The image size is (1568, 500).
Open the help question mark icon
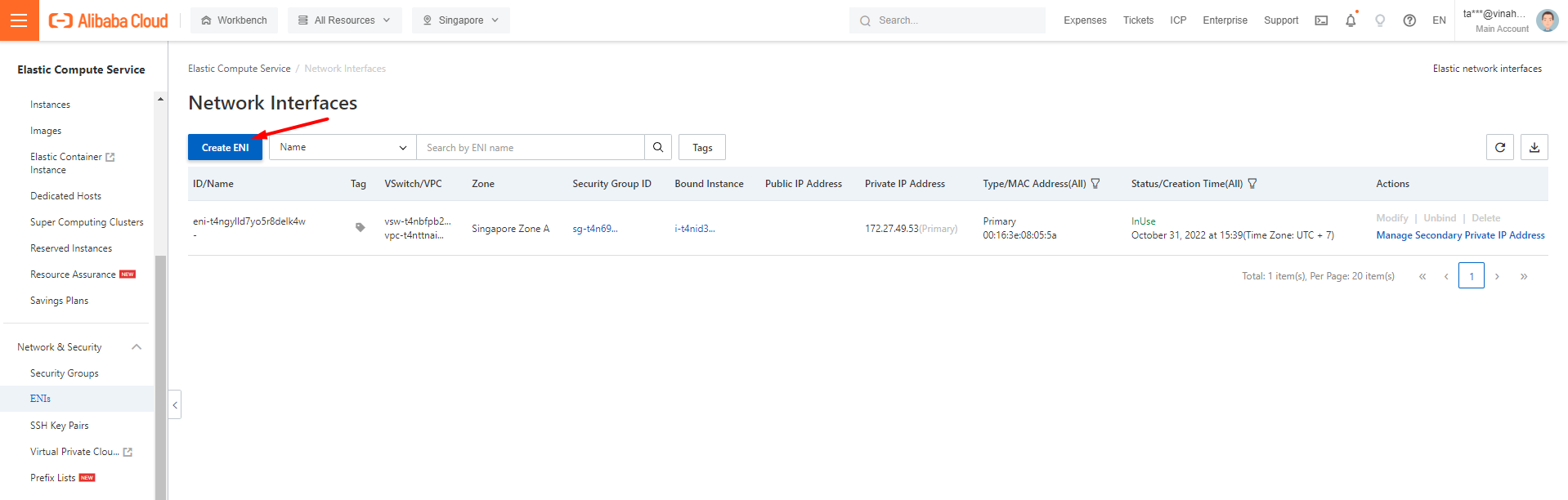[1409, 20]
